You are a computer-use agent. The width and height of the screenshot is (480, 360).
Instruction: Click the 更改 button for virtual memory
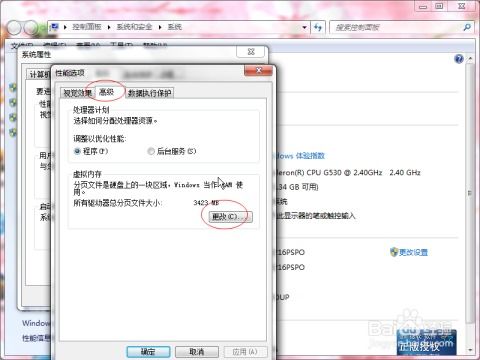[x=230, y=217]
